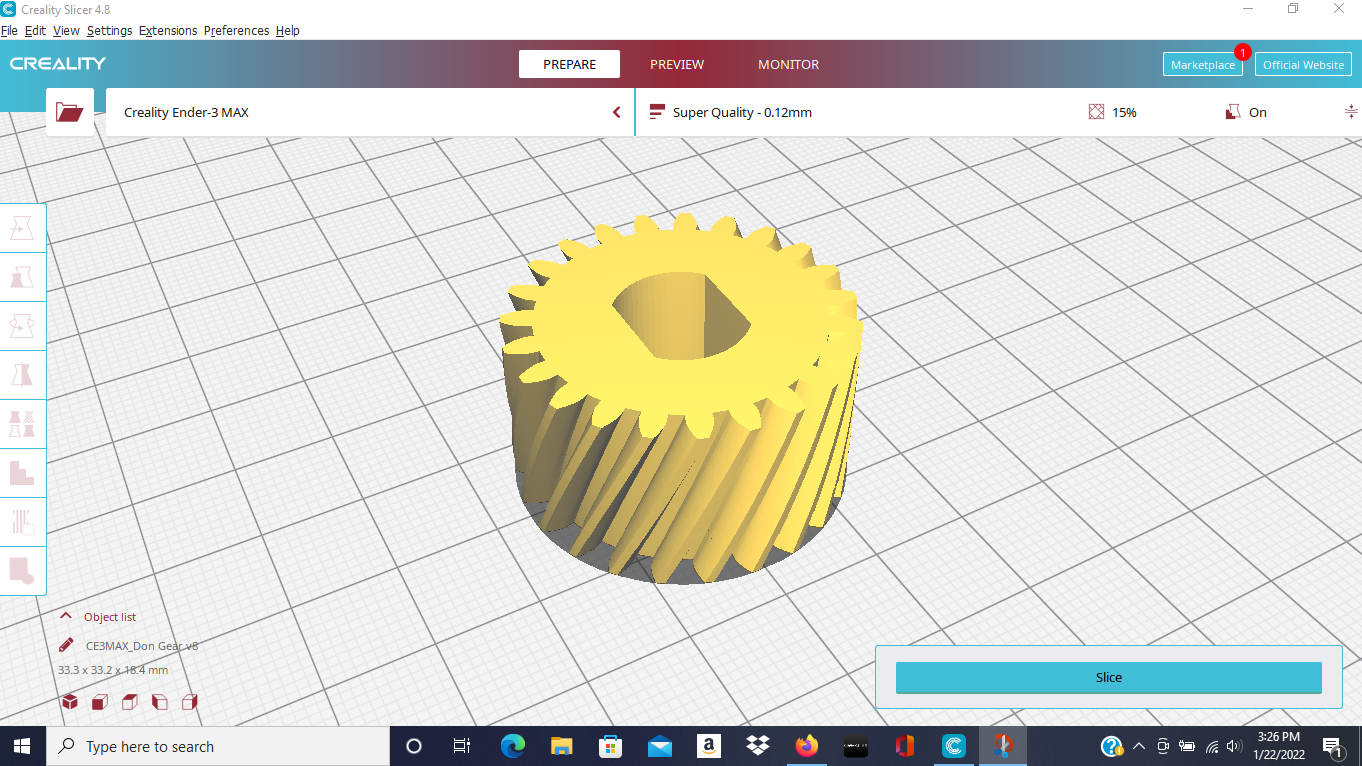The height and width of the screenshot is (766, 1362).
Task: Open the build plate adhesion setting
Action: [x=1352, y=112]
